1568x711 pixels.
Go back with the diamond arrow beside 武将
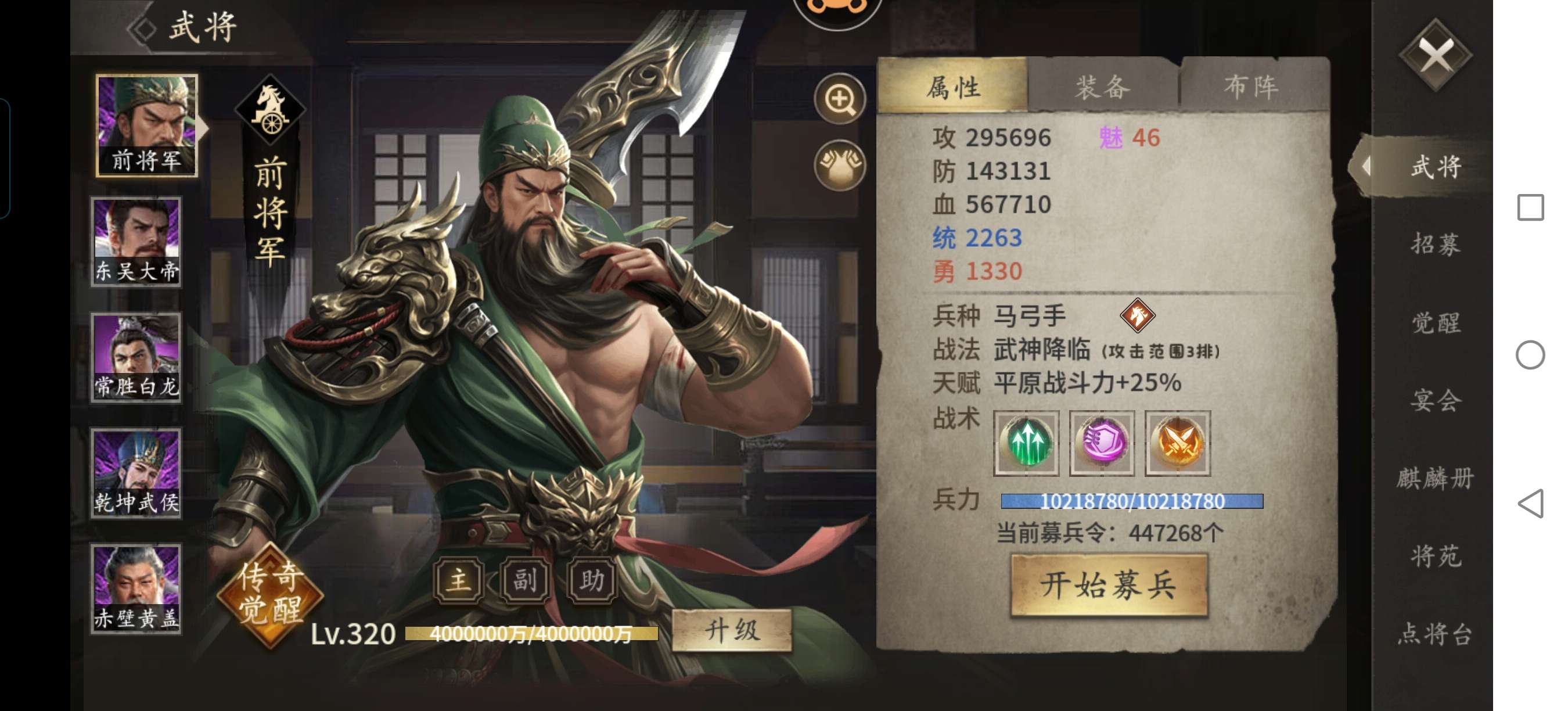[x=143, y=28]
